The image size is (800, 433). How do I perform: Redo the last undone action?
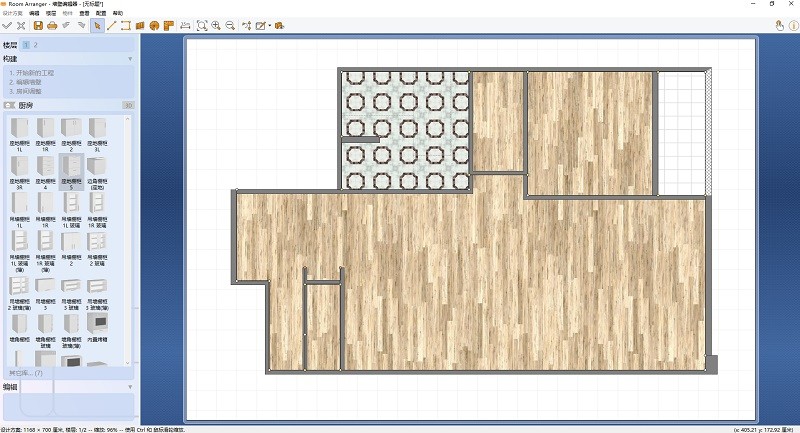81,26
